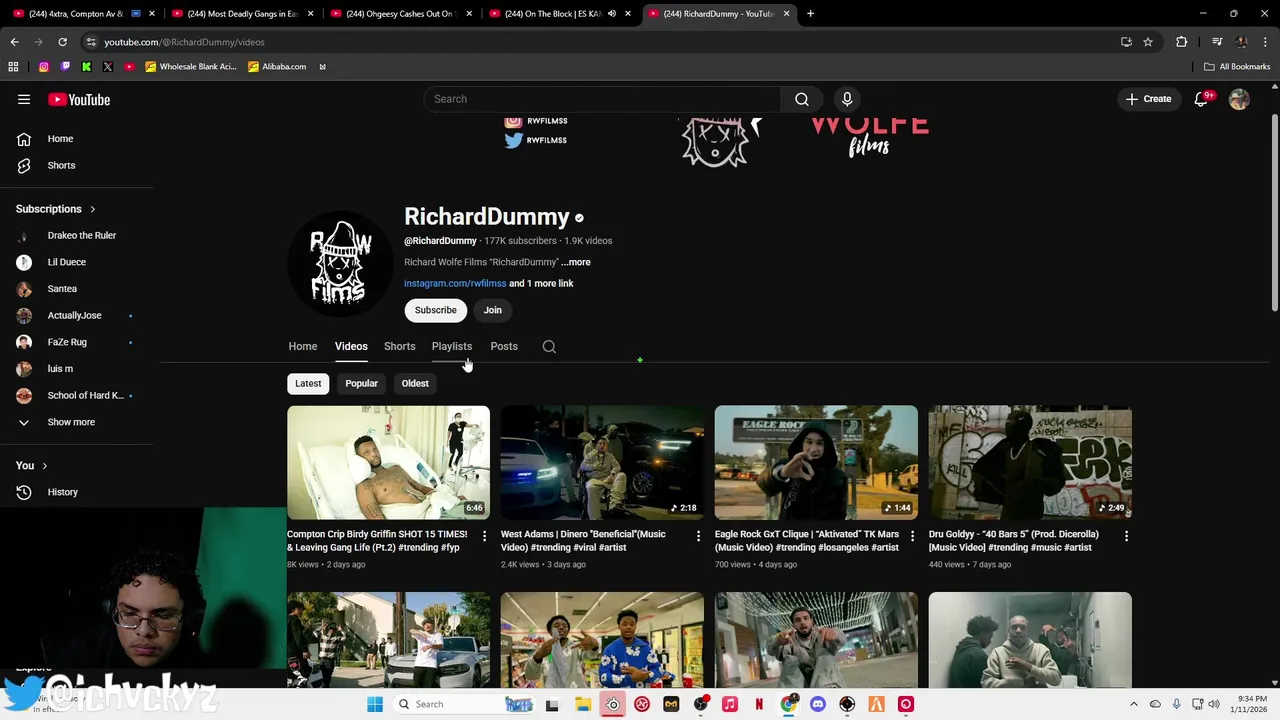Image resolution: width=1280 pixels, height=720 pixels.
Task: Click the YouTube search input field
Action: tap(602, 99)
